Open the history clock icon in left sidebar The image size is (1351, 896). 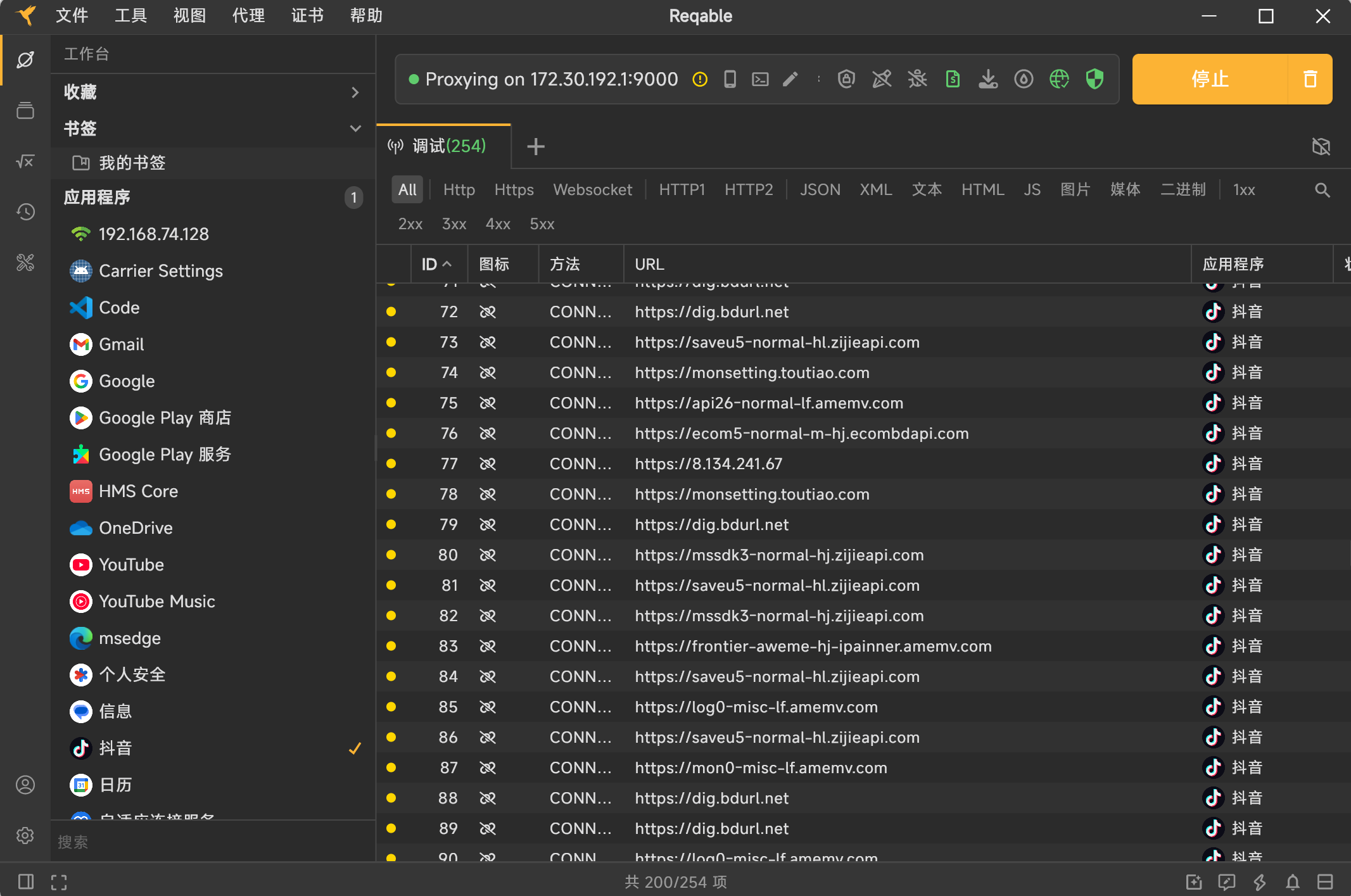point(25,212)
